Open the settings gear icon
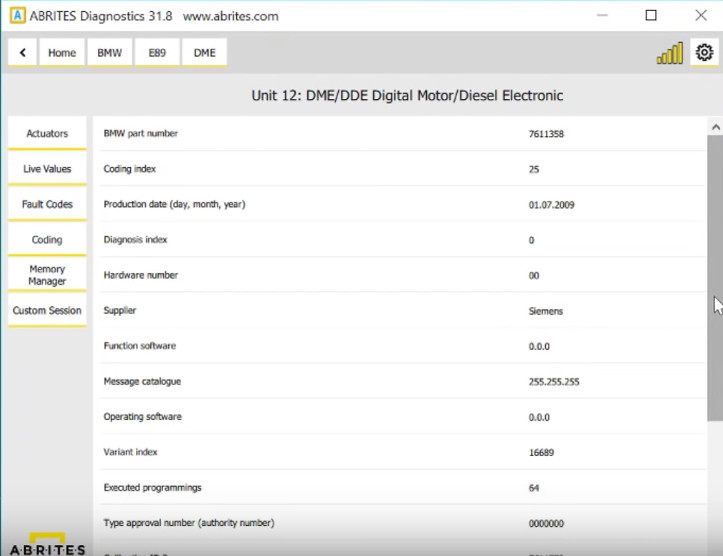The image size is (723, 556). click(x=704, y=53)
